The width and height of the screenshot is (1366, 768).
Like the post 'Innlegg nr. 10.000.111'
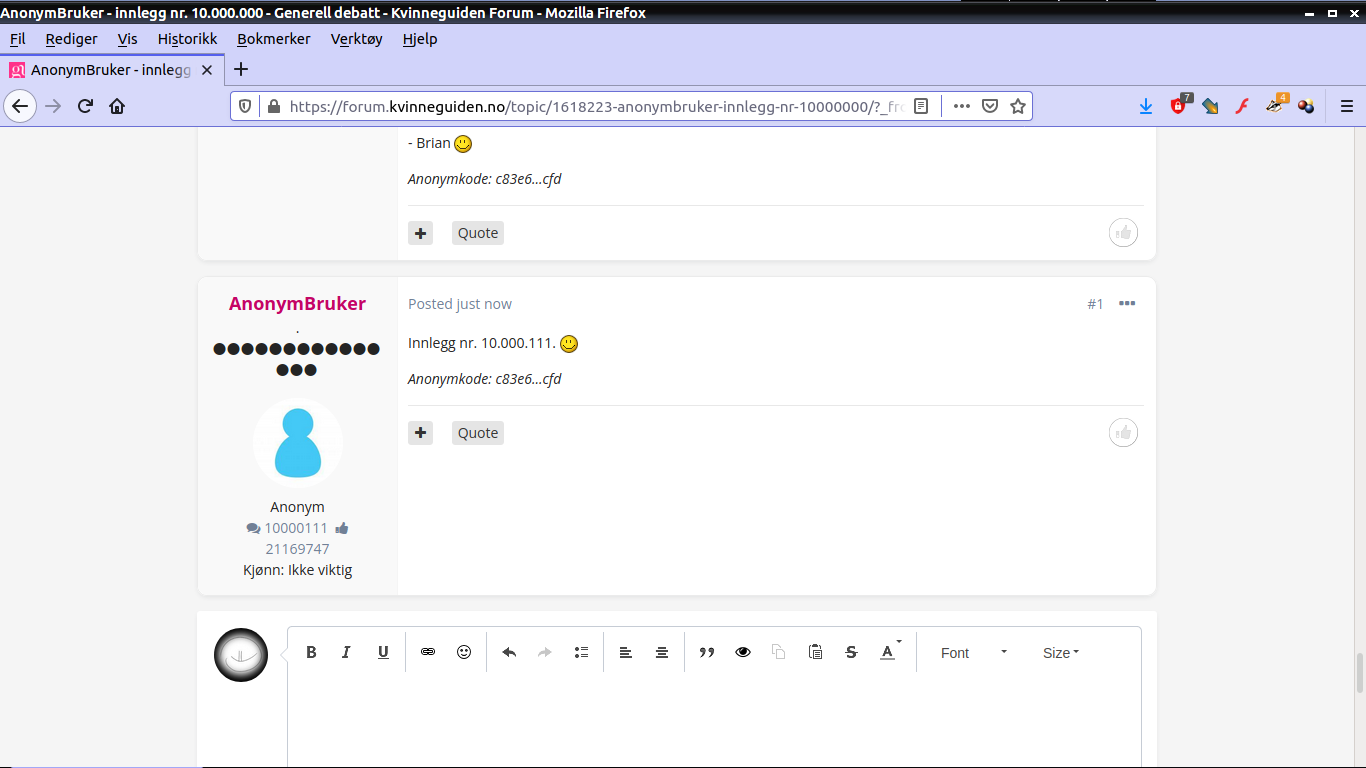(1124, 433)
